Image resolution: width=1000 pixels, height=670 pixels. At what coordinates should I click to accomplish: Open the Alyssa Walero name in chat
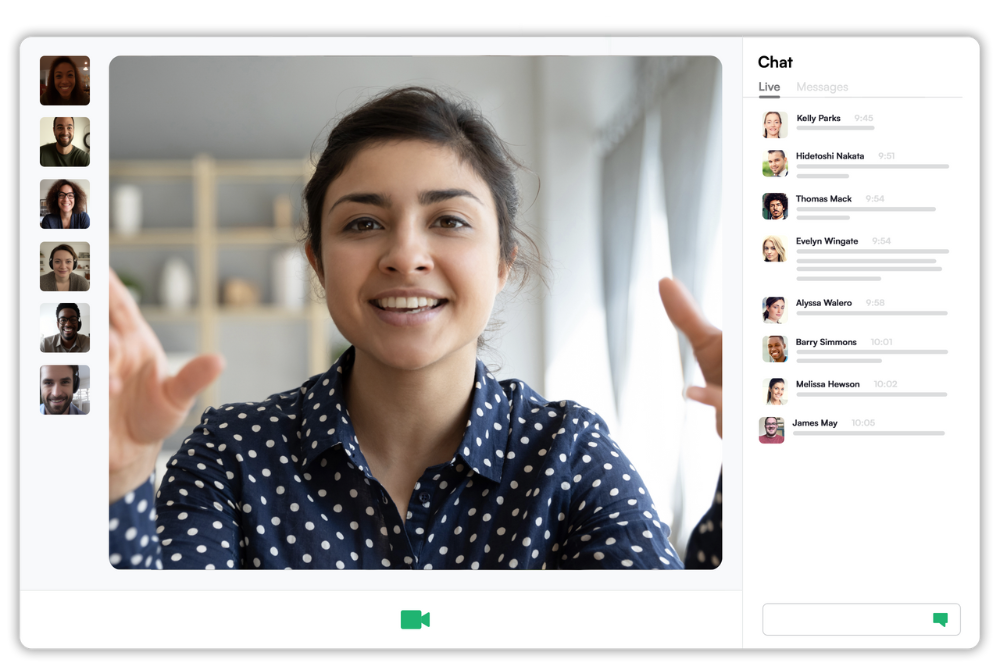click(823, 303)
